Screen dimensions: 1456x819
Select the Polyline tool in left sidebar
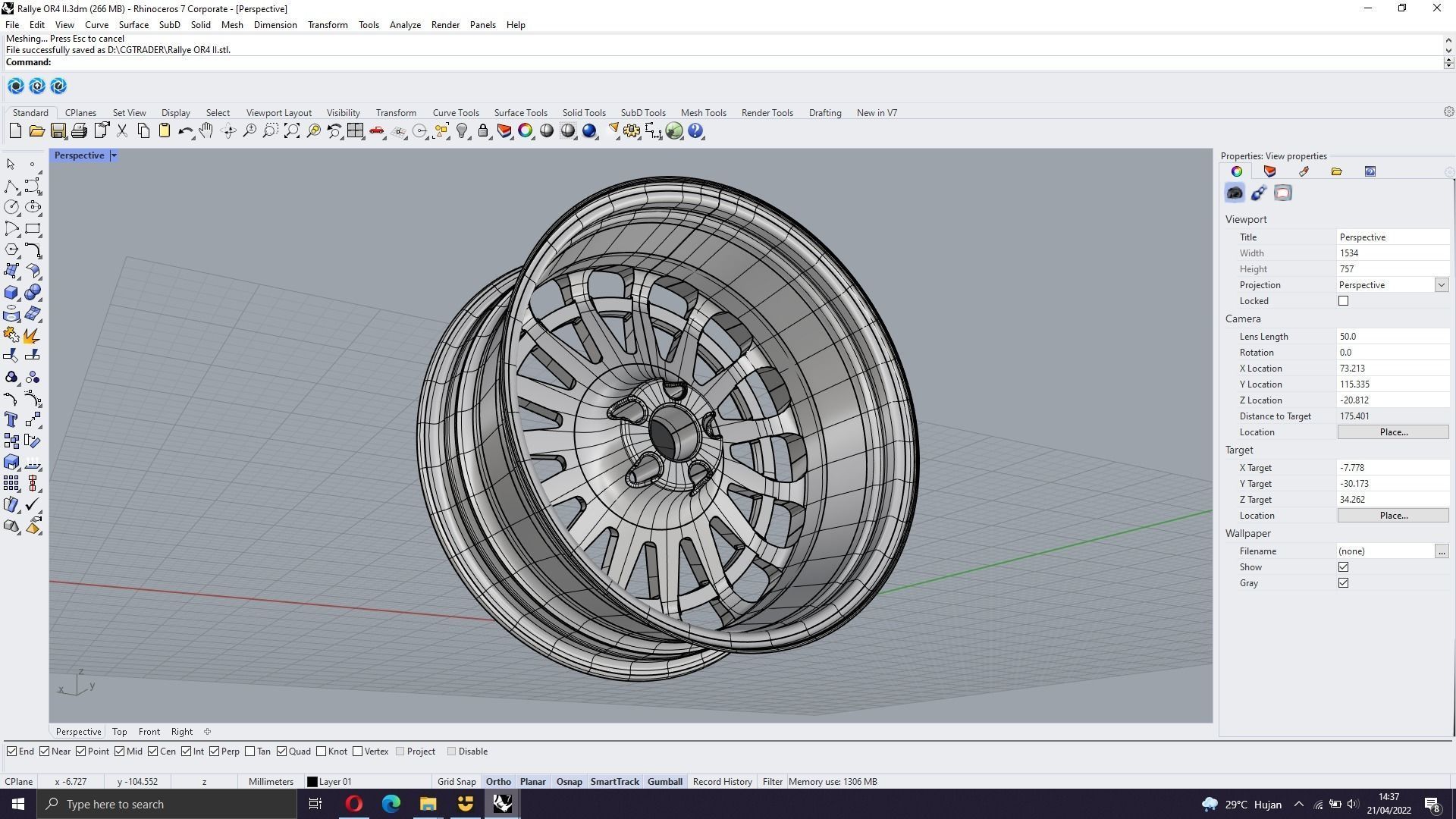(11, 187)
